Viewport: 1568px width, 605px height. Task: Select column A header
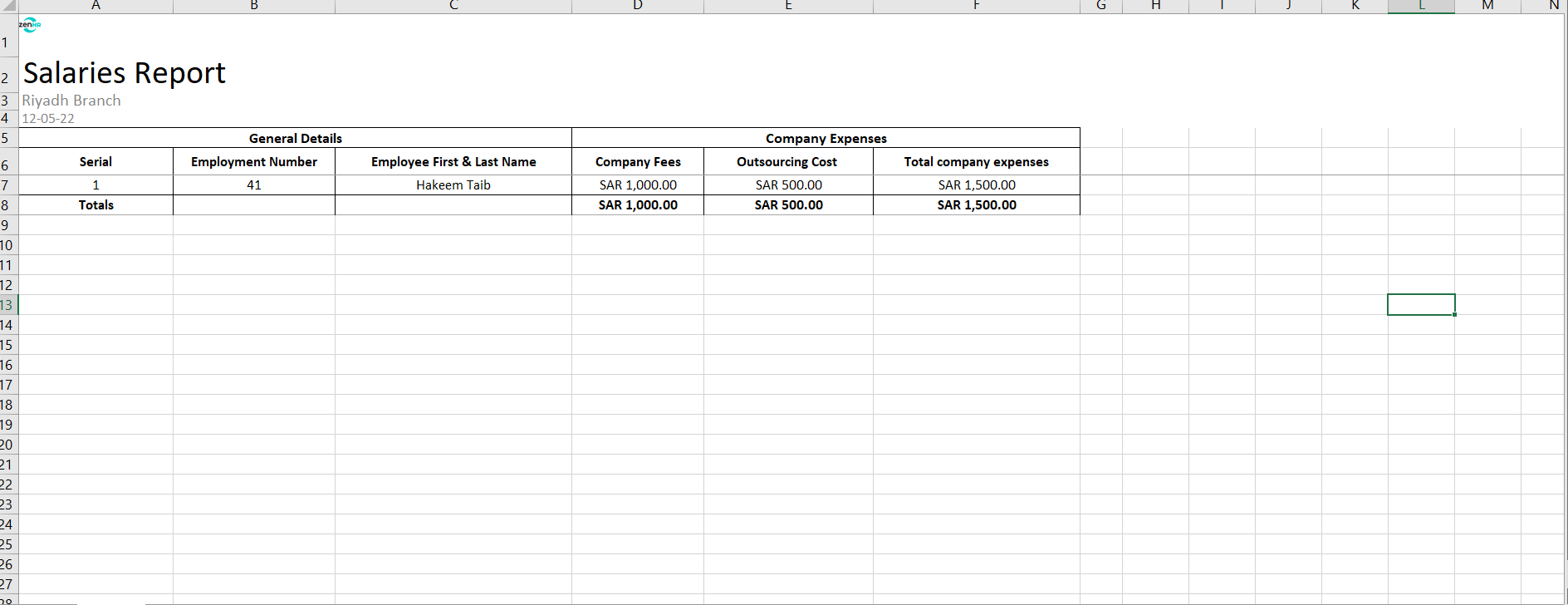[x=96, y=6]
